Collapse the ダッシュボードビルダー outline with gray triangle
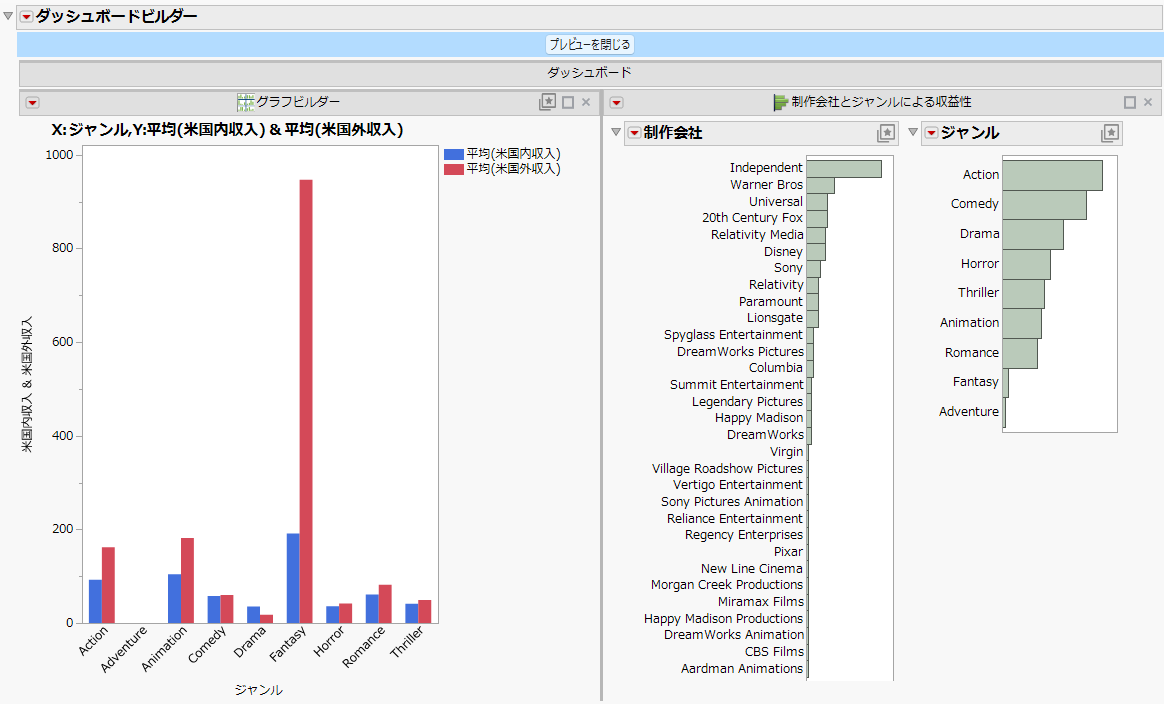Viewport: 1164px width, 704px height. [x=8, y=16]
